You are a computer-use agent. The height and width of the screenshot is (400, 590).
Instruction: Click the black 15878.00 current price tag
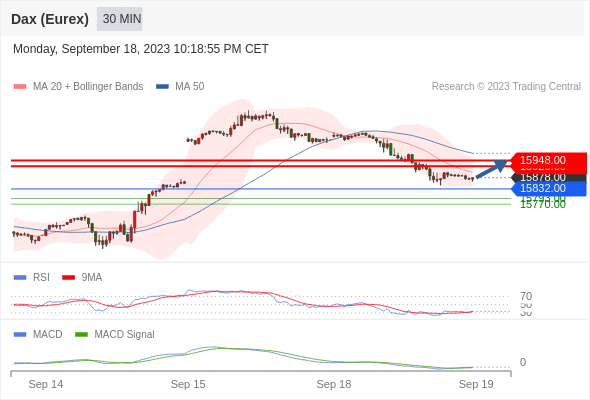(549, 178)
